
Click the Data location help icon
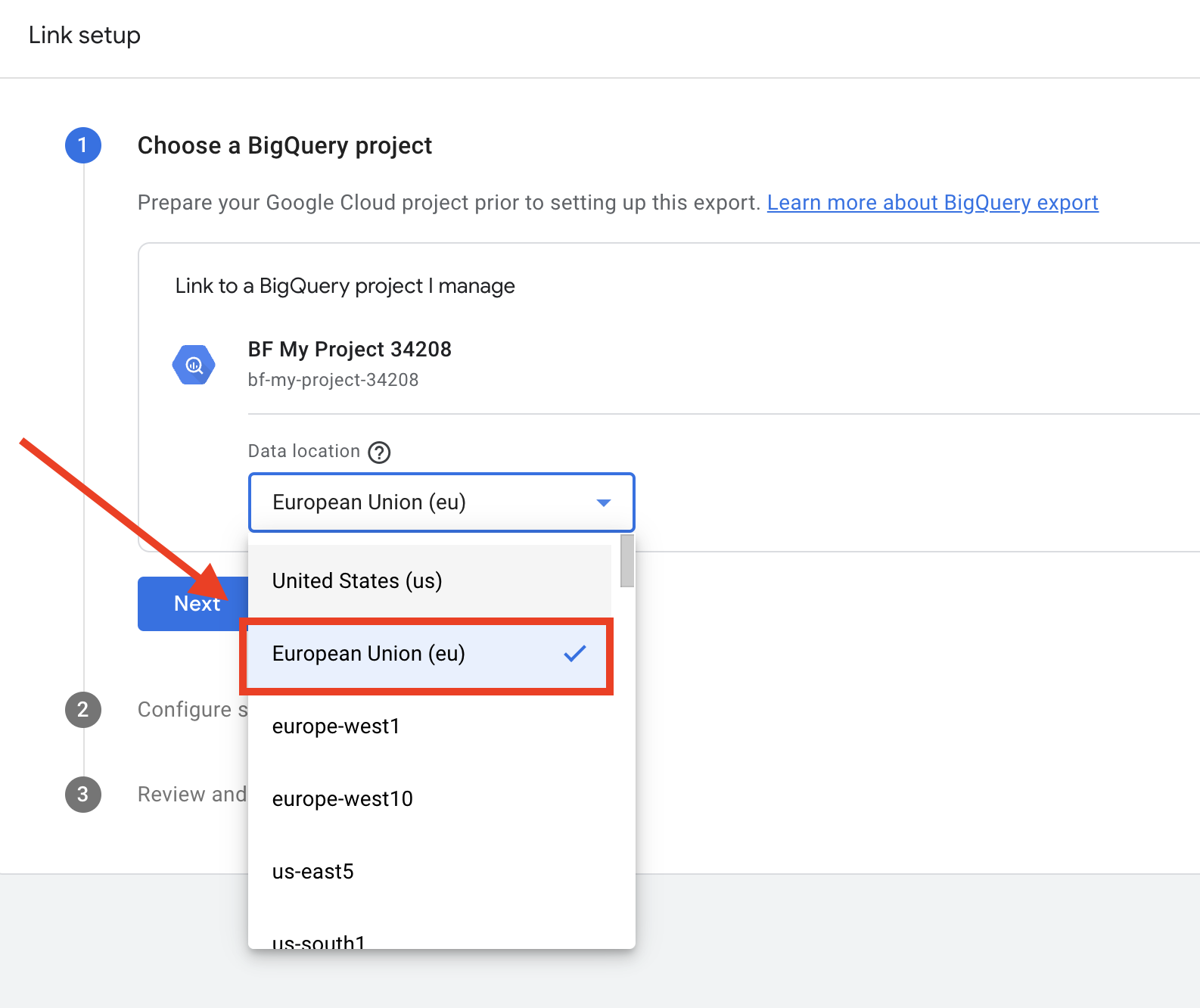click(379, 453)
